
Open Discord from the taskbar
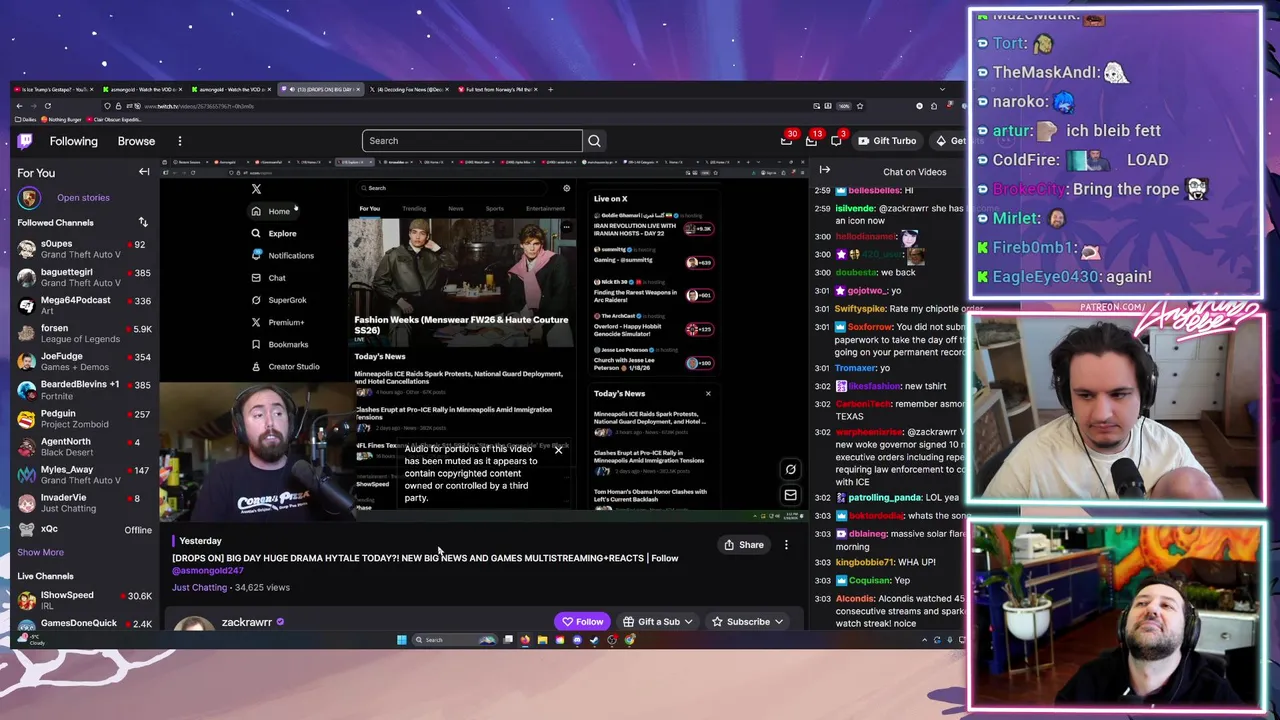click(577, 640)
